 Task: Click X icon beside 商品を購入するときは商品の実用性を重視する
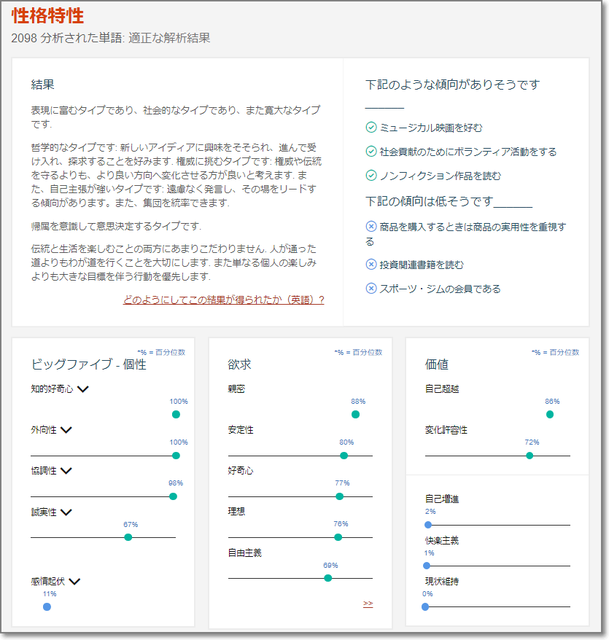tap(371, 227)
